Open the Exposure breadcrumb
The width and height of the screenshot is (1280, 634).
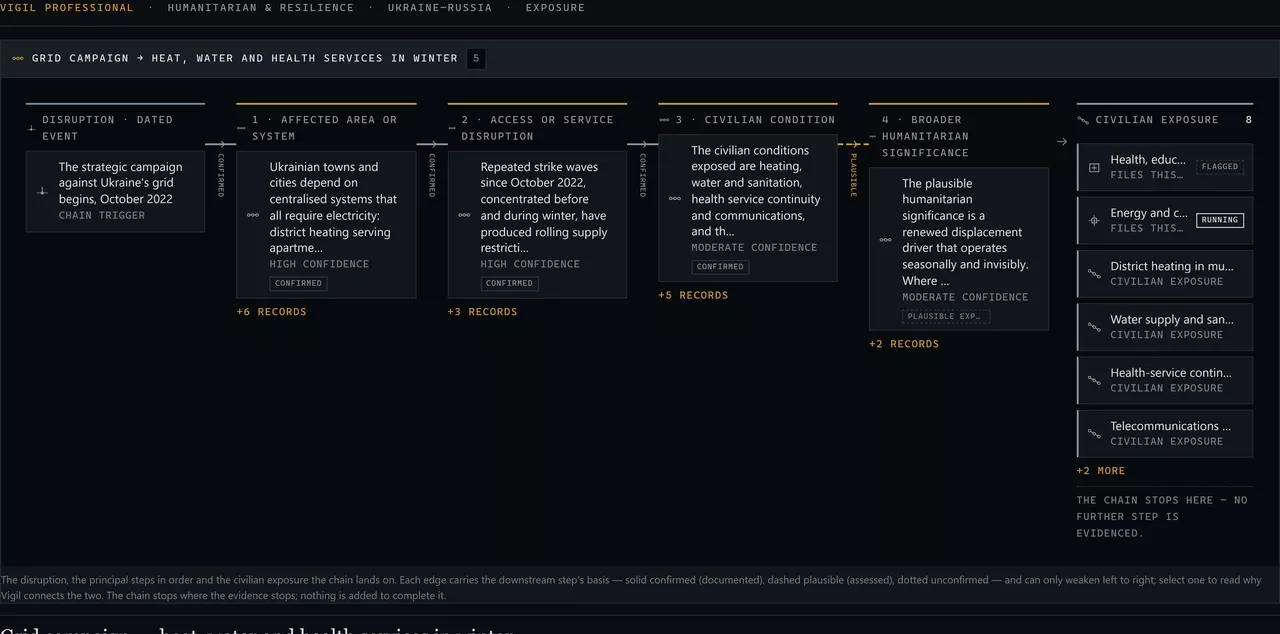tap(556, 8)
